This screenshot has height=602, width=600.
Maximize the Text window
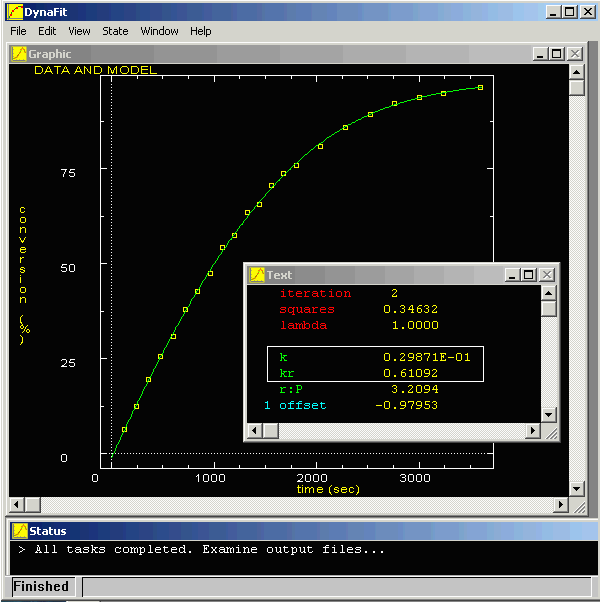click(529, 275)
